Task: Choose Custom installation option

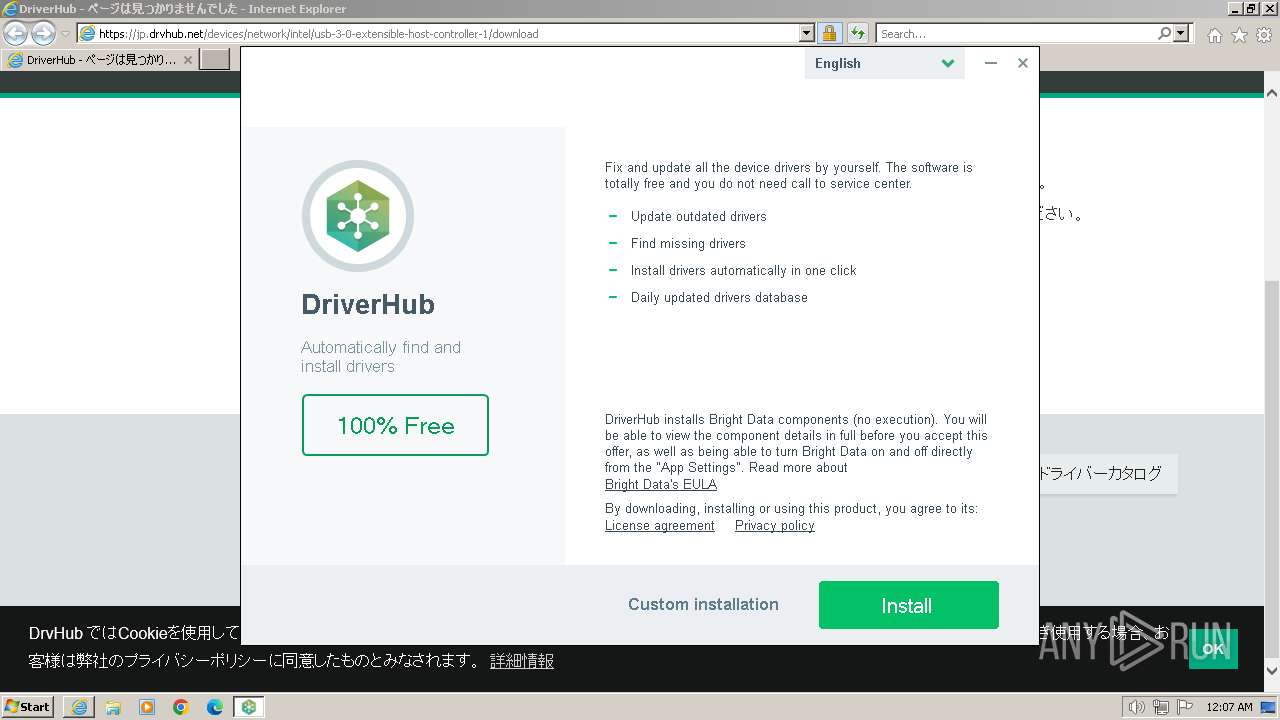Action: click(703, 604)
